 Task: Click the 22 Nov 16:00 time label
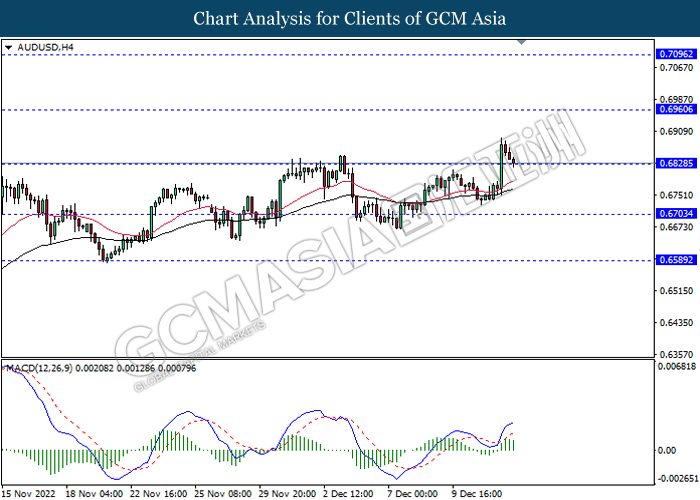(158, 494)
